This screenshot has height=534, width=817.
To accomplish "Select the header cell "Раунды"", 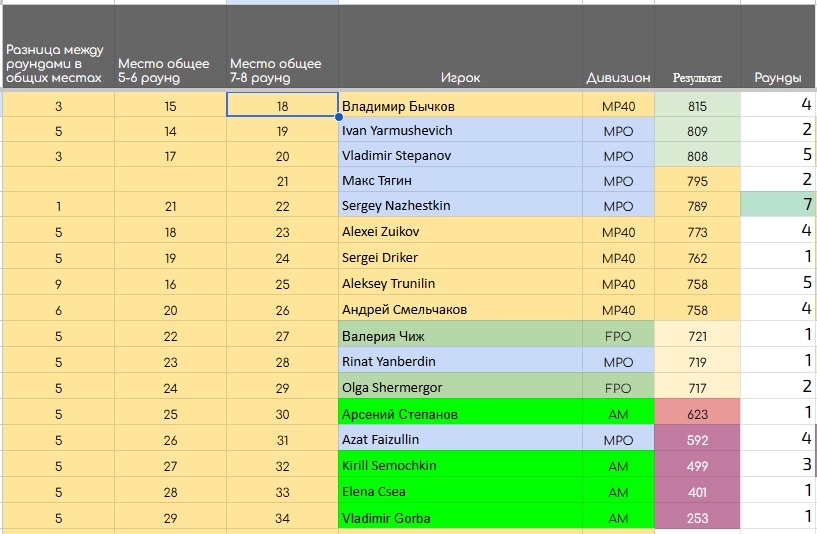I will click(778, 46).
